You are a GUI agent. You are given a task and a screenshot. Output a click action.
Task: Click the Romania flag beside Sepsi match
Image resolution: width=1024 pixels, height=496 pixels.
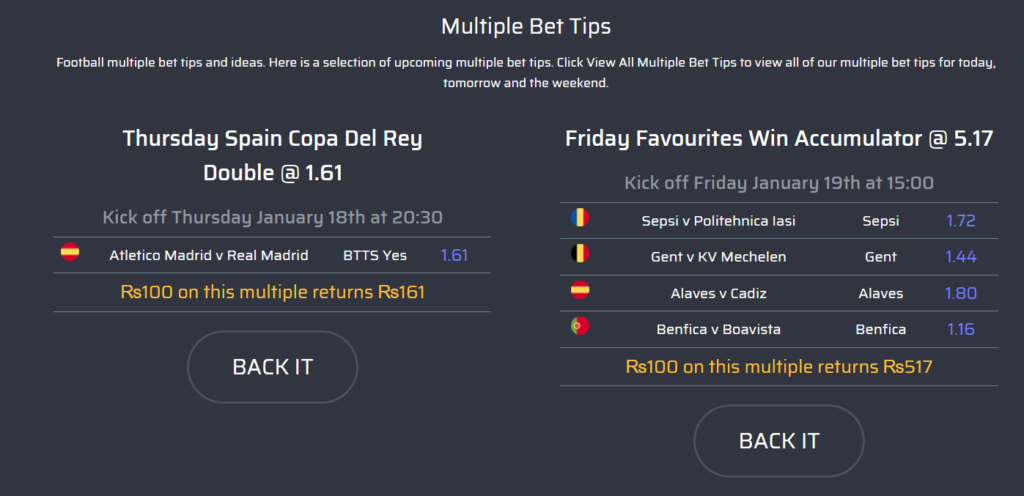coord(580,217)
